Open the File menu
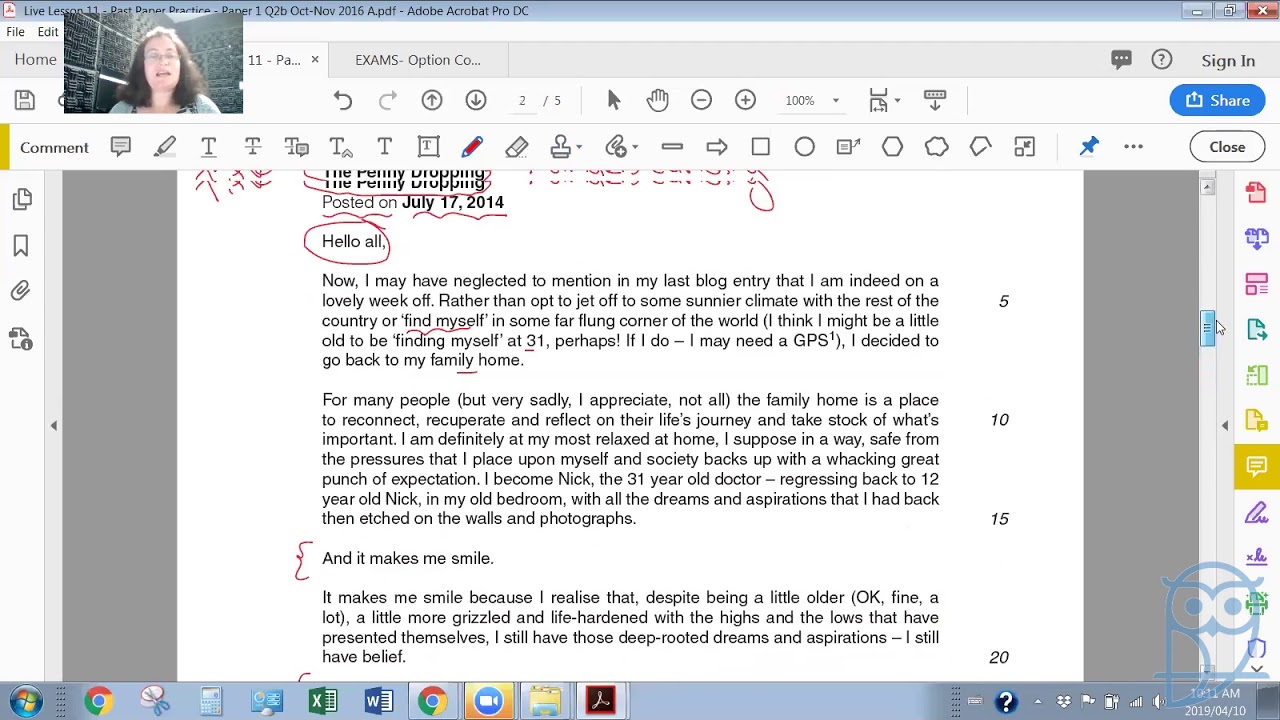 tap(15, 32)
